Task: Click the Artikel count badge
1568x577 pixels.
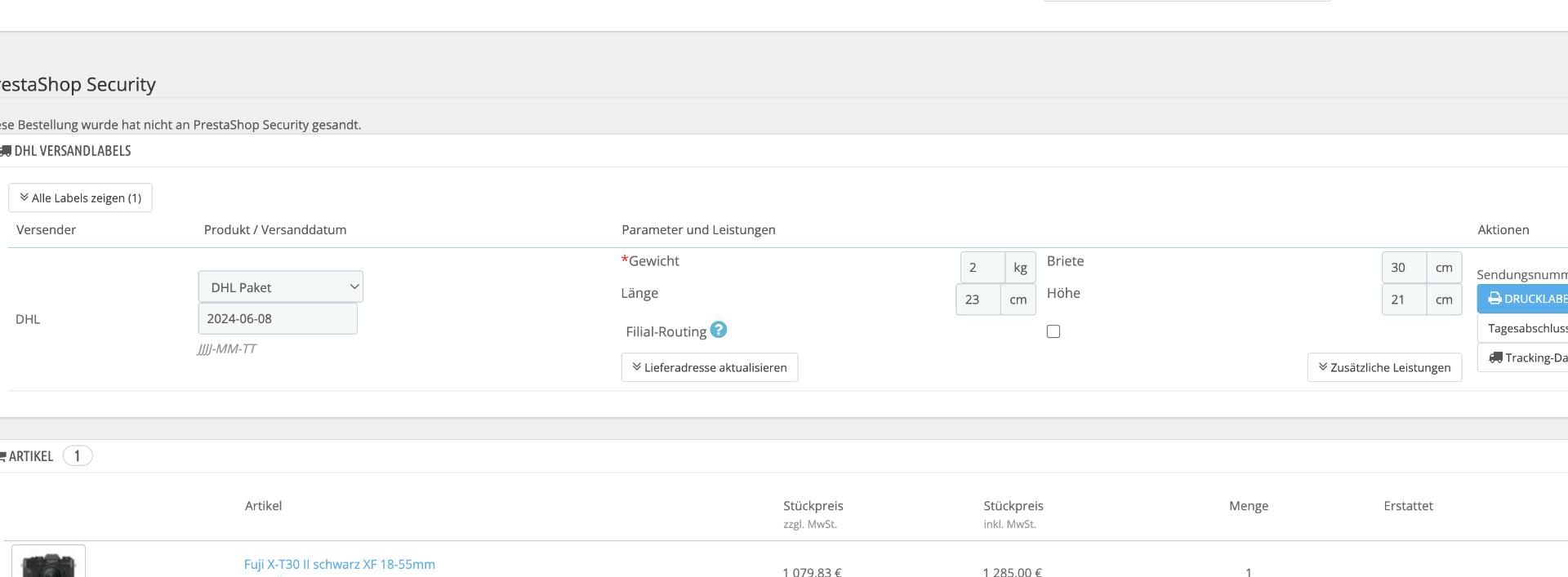Action: click(x=78, y=456)
